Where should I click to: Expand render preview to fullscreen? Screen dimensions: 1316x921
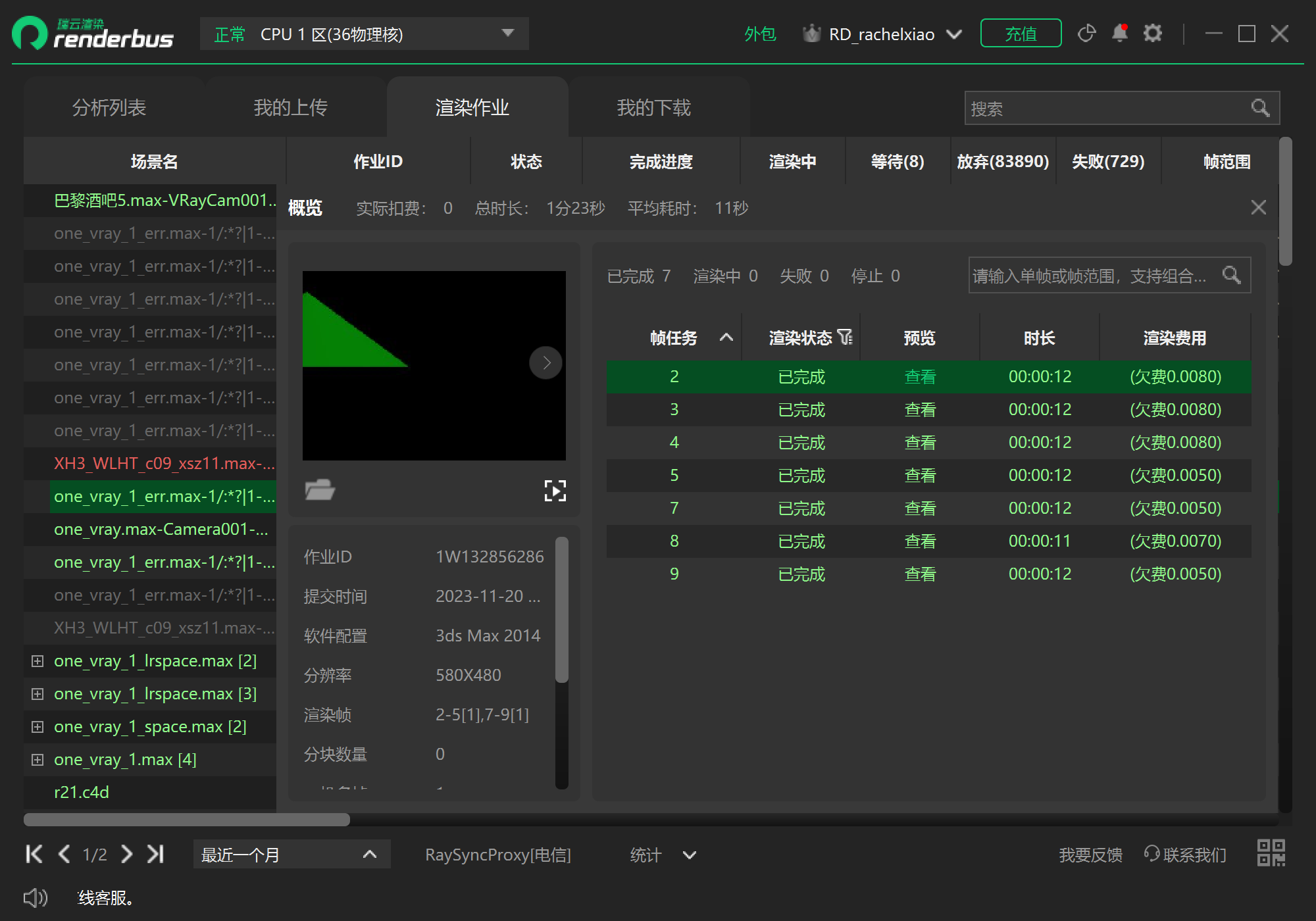pos(555,490)
